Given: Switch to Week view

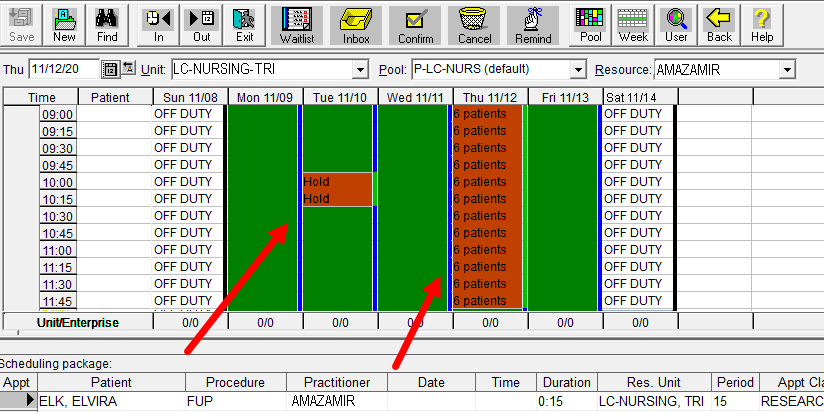Looking at the screenshot, I should 633,25.
